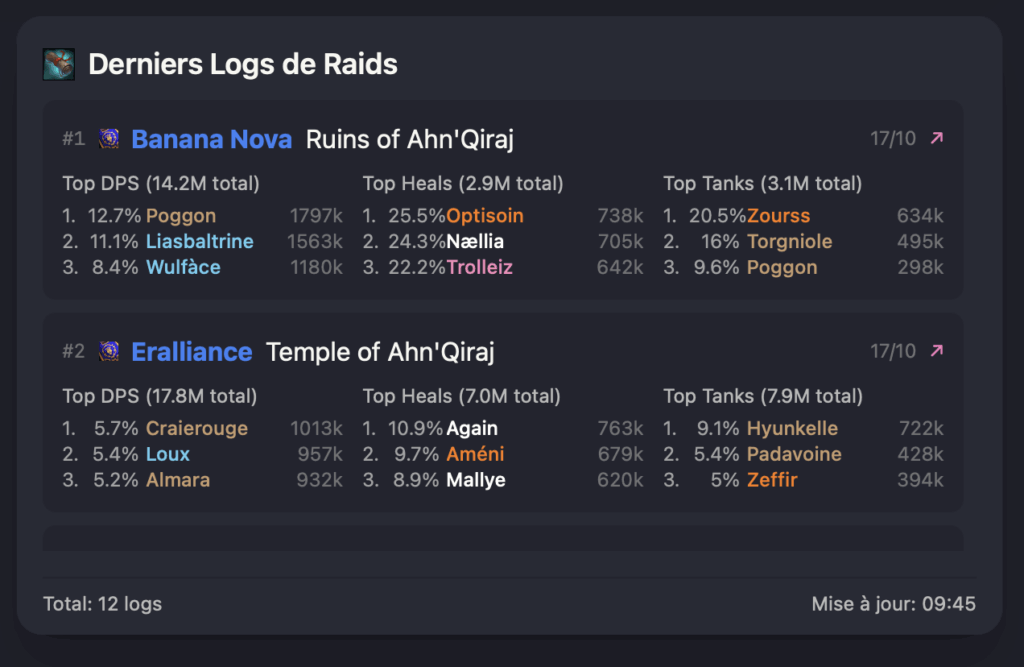
Task: Click the Banana Nova guild emblem icon
Action: pyautogui.click(x=109, y=139)
